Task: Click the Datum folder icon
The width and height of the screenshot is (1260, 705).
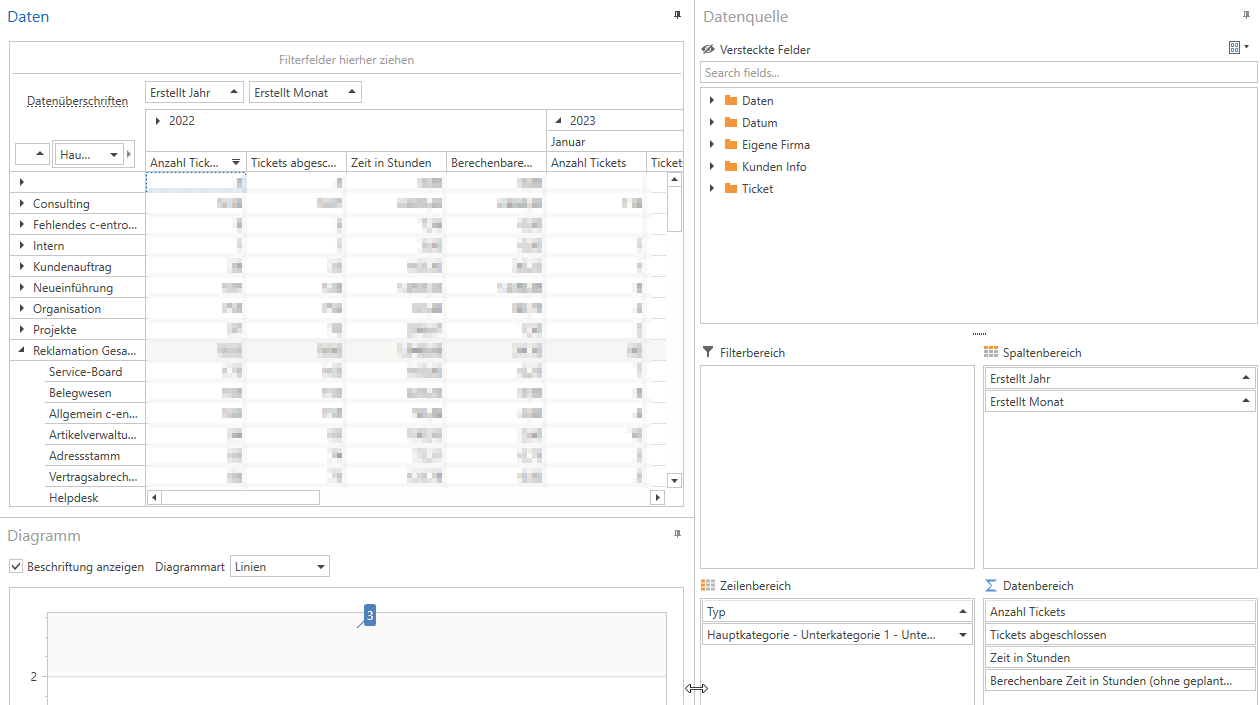Action: tap(731, 123)
